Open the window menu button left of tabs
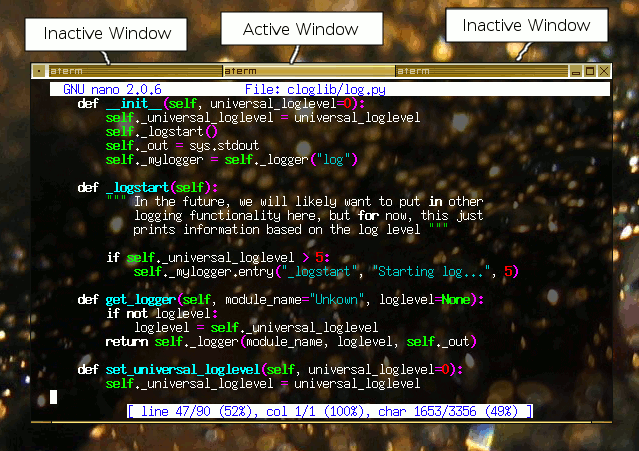The width and height of the screenshot is (639, 451). 39,71
